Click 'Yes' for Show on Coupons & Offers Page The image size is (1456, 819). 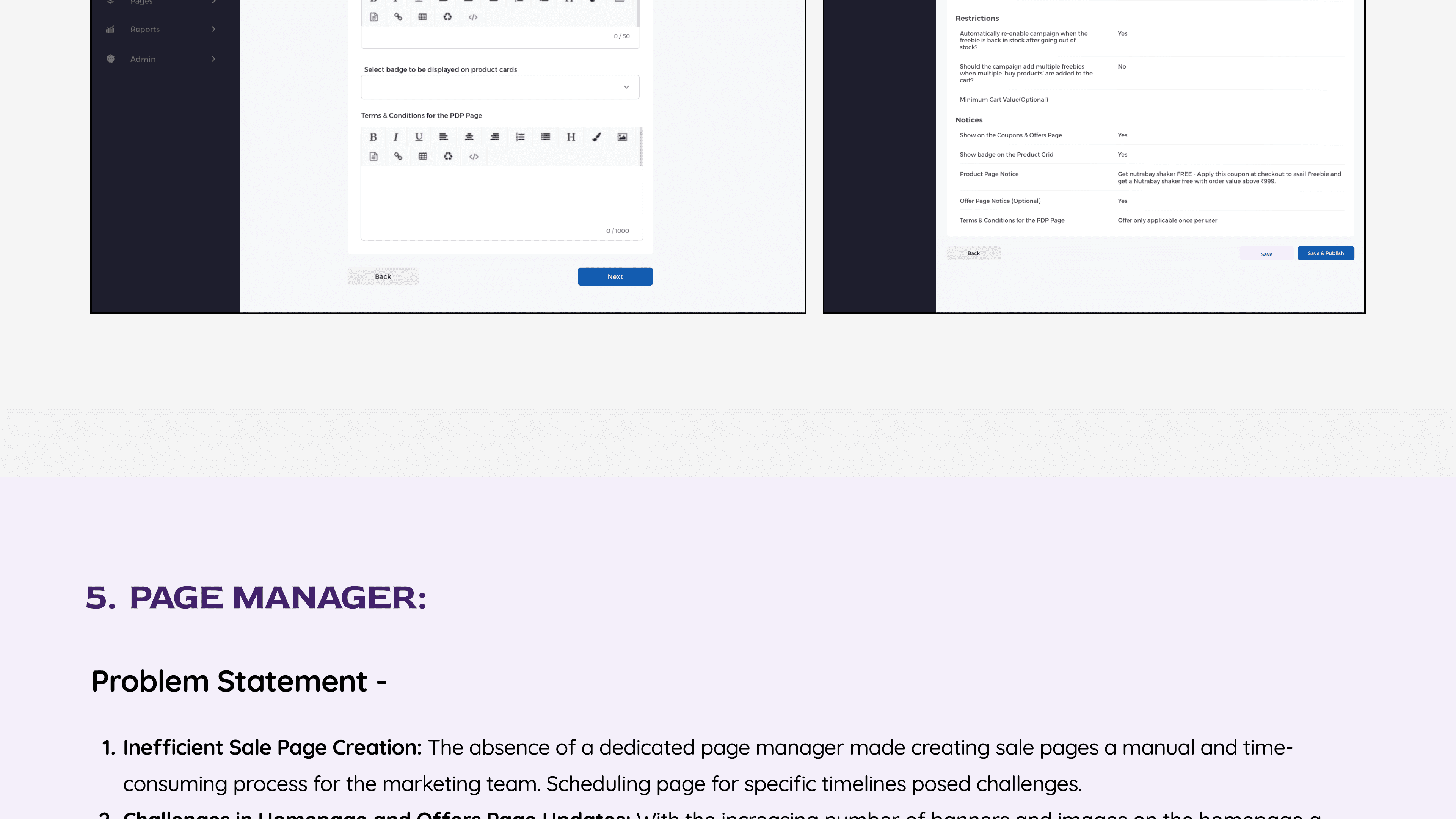click(1122, 135)
